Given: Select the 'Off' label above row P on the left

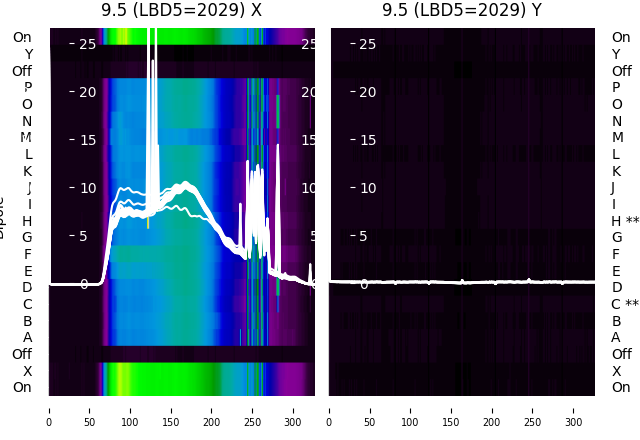Looking at the screenshot, I should tap(22, 71).
